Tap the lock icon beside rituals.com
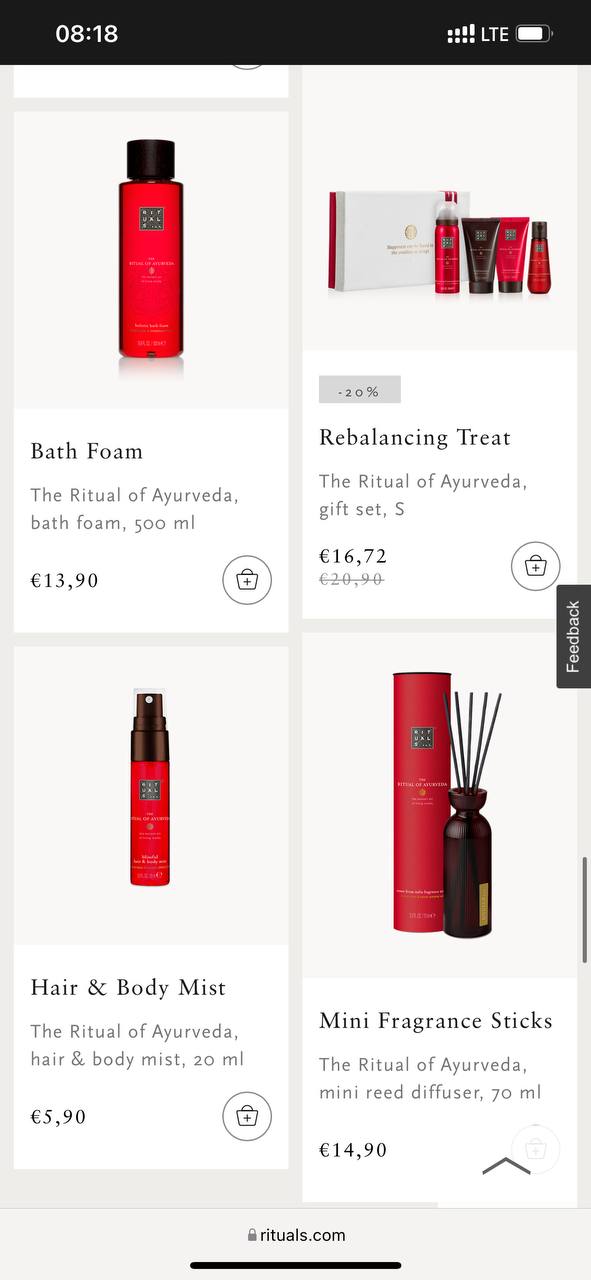 pyautogui.click(x=252, y=1236)
